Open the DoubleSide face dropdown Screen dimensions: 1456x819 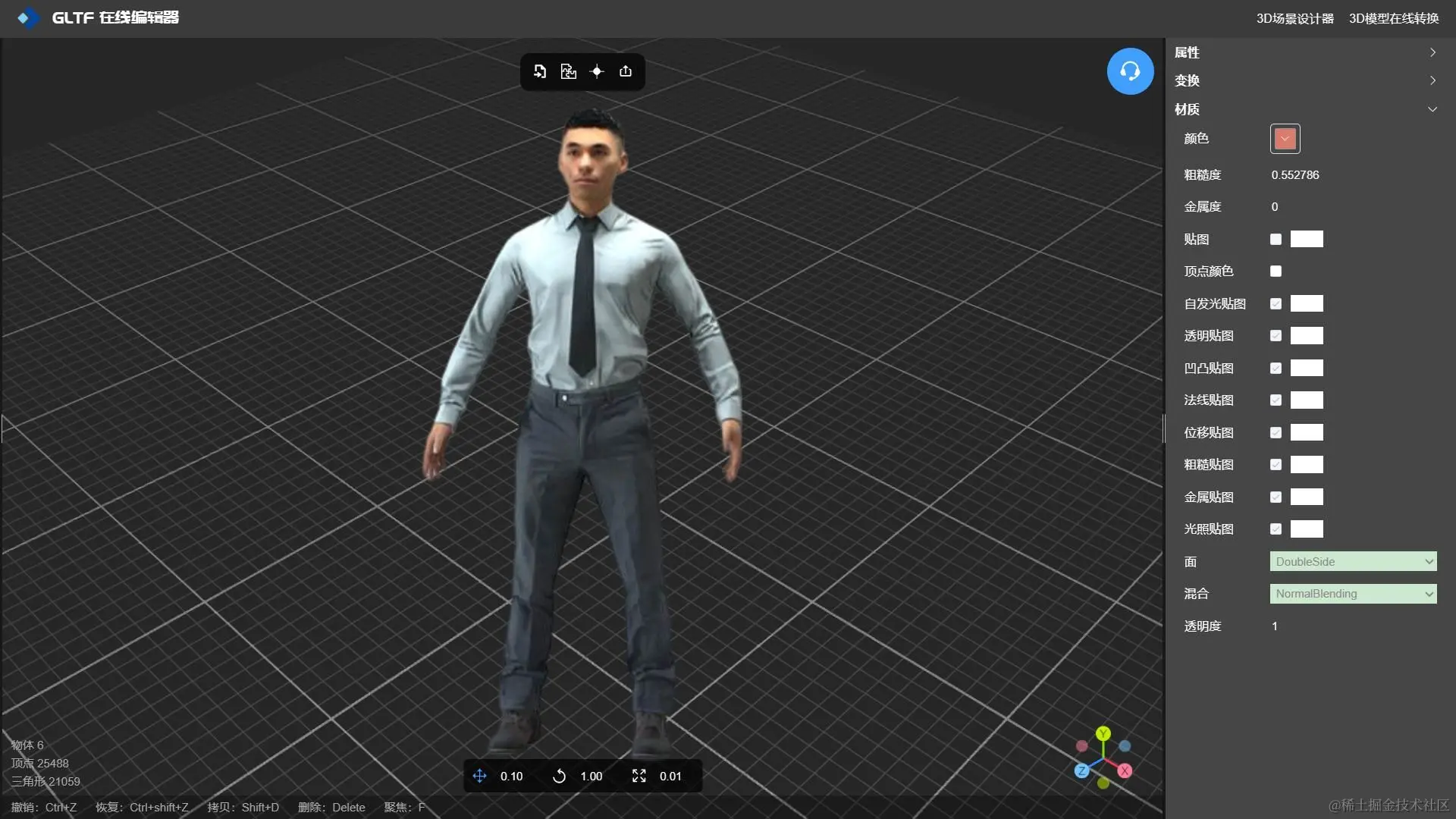click(x=1353, y=562)
